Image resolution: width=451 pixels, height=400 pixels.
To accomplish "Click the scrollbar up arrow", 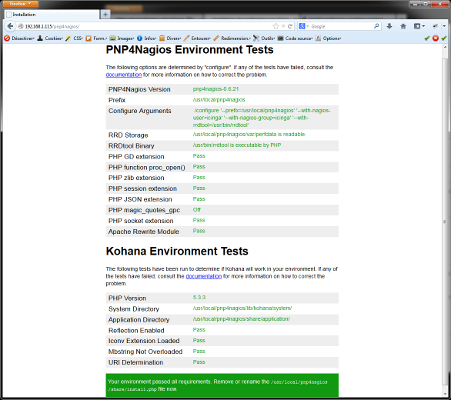I will 445,47.
